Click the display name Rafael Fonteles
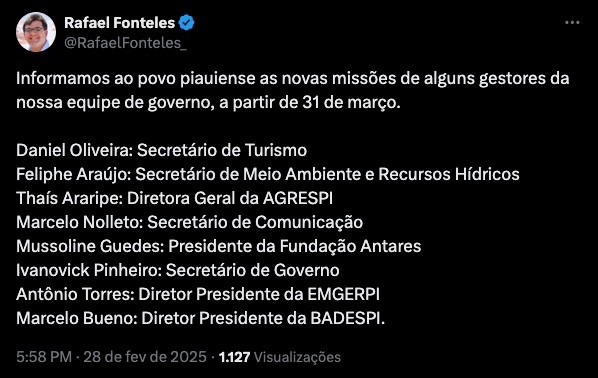This screenshot has width=598, height=378. pos(119,23)
